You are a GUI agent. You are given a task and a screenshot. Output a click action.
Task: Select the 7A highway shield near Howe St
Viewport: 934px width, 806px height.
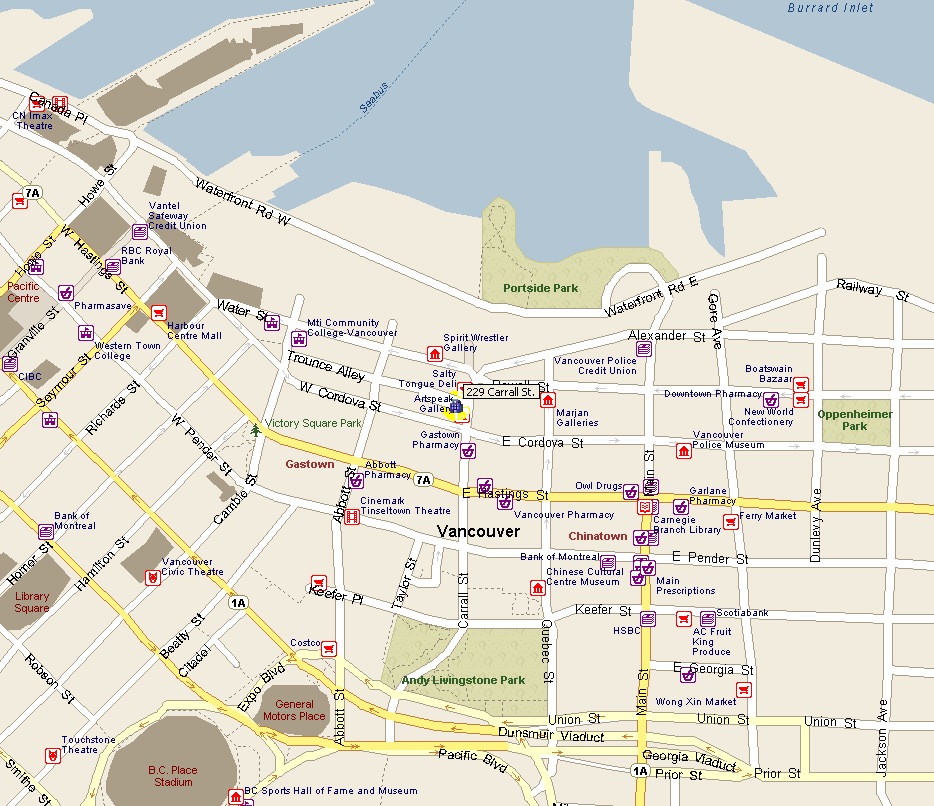click(32, 192)
